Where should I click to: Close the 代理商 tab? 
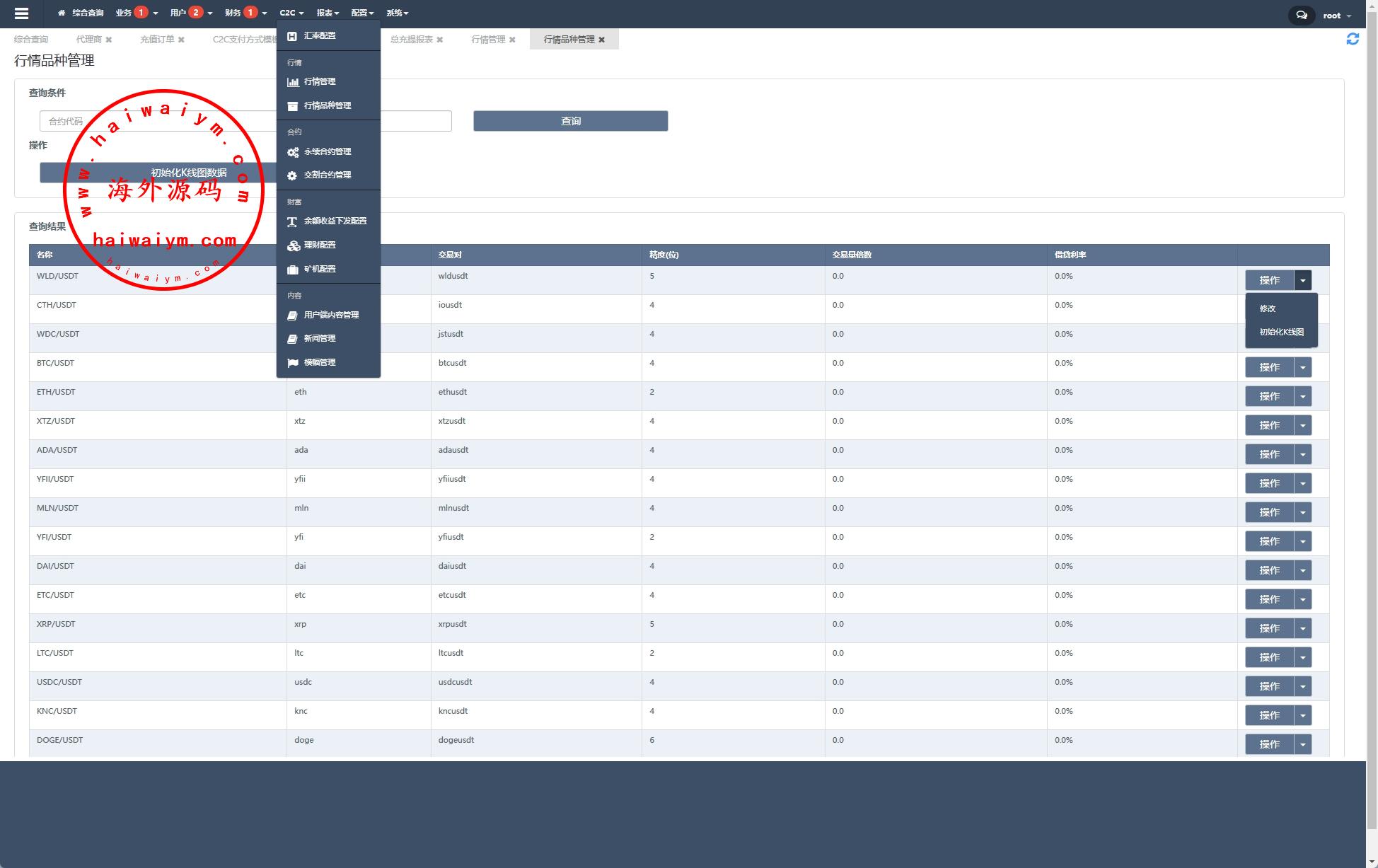pos(109,40)
